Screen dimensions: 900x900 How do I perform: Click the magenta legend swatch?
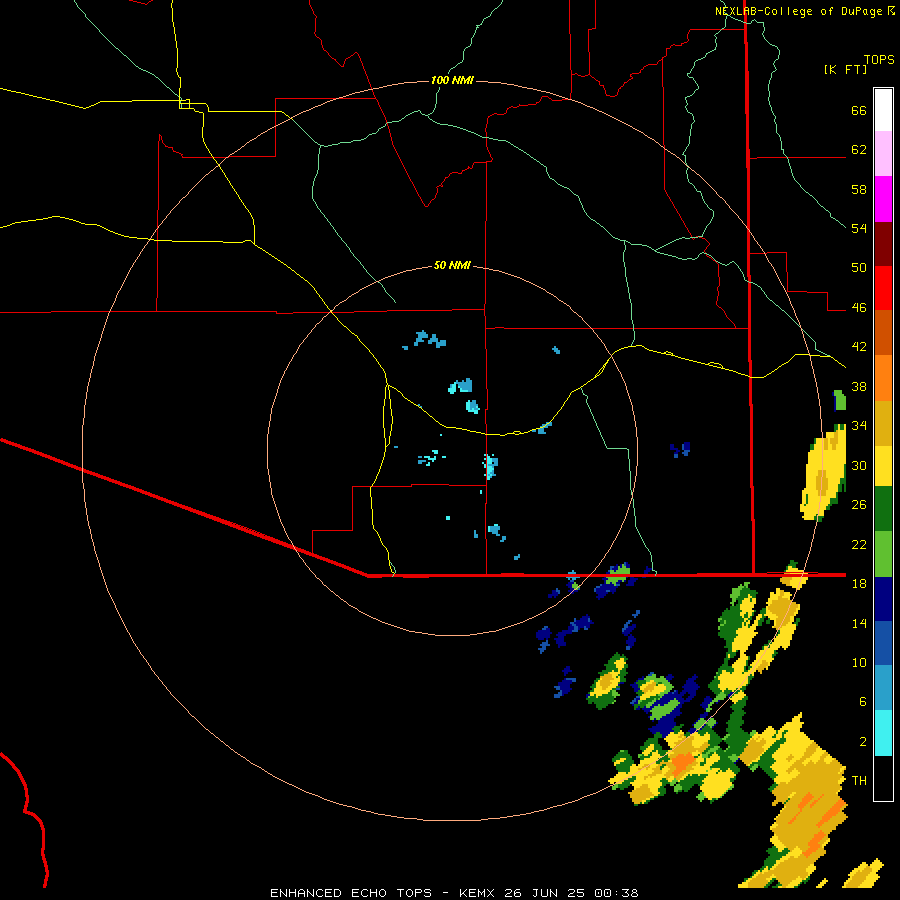coord(883,199)
